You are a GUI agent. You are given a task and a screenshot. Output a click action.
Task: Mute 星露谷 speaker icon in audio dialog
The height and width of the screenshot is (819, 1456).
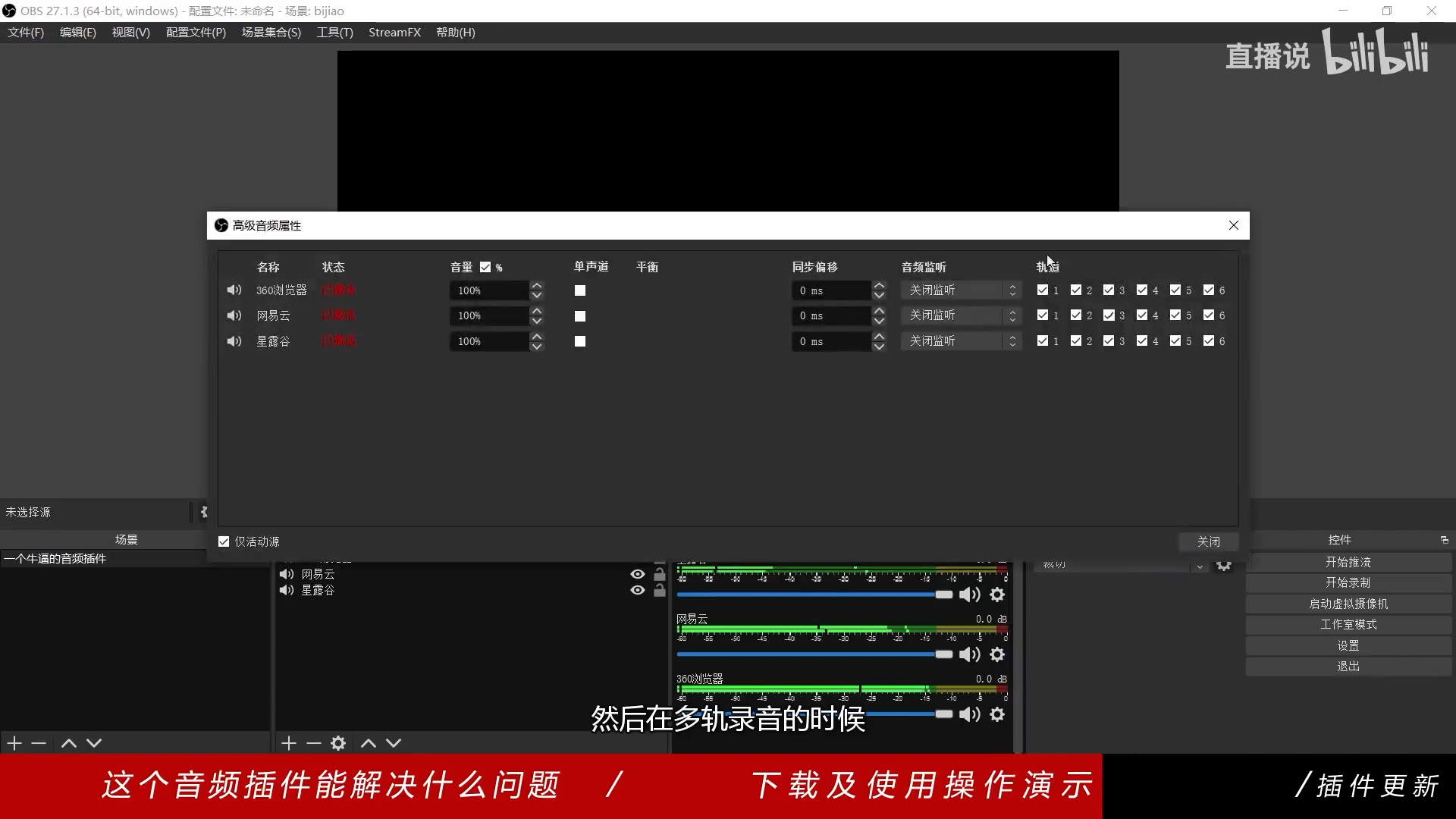(234, 341)
